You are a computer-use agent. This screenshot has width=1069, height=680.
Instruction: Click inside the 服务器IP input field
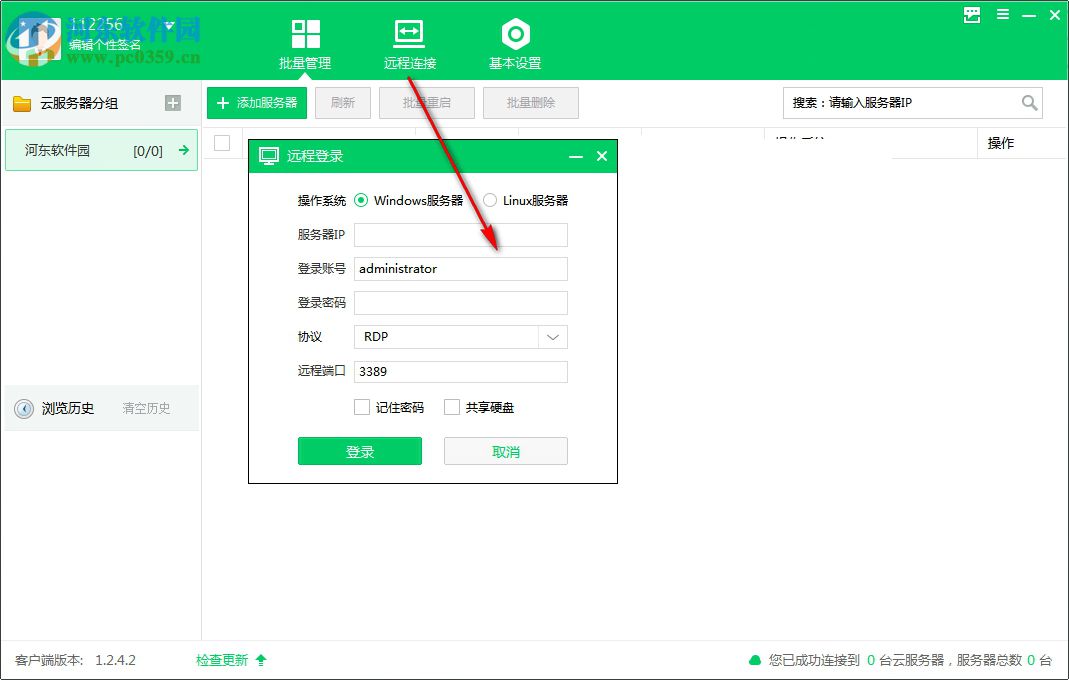pos(460,234)
